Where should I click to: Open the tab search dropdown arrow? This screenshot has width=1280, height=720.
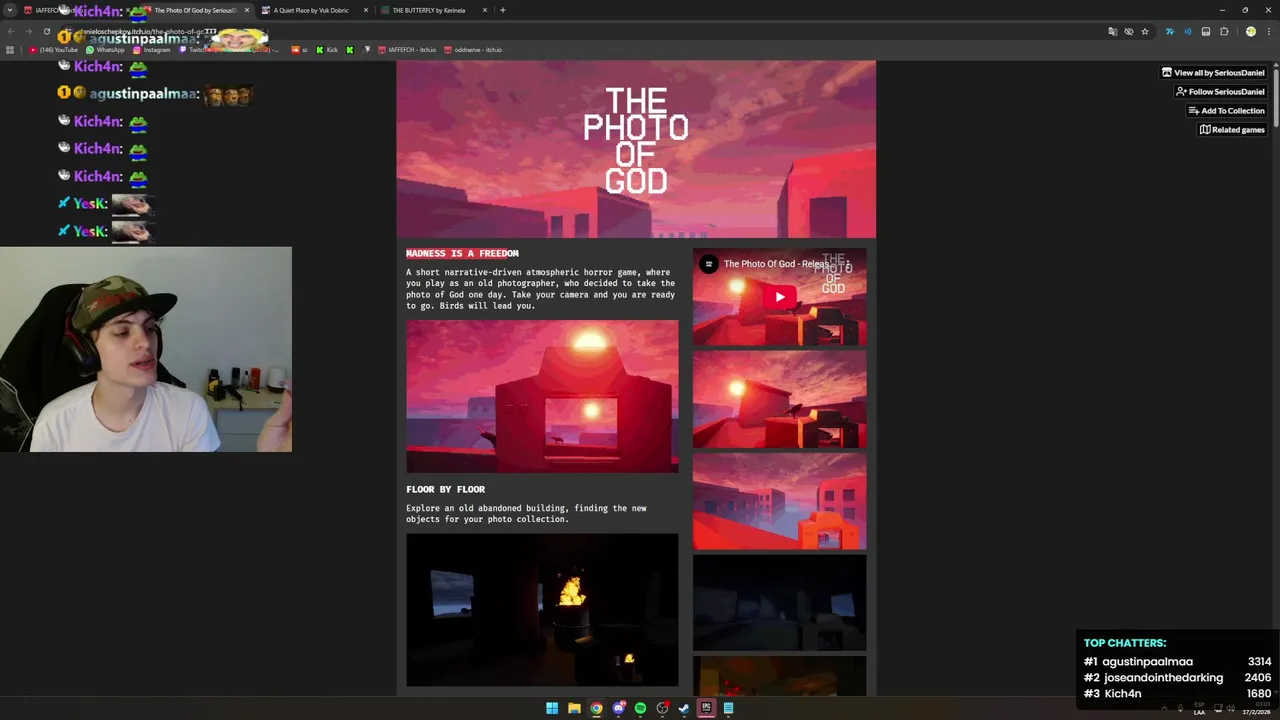coord(10,10)
